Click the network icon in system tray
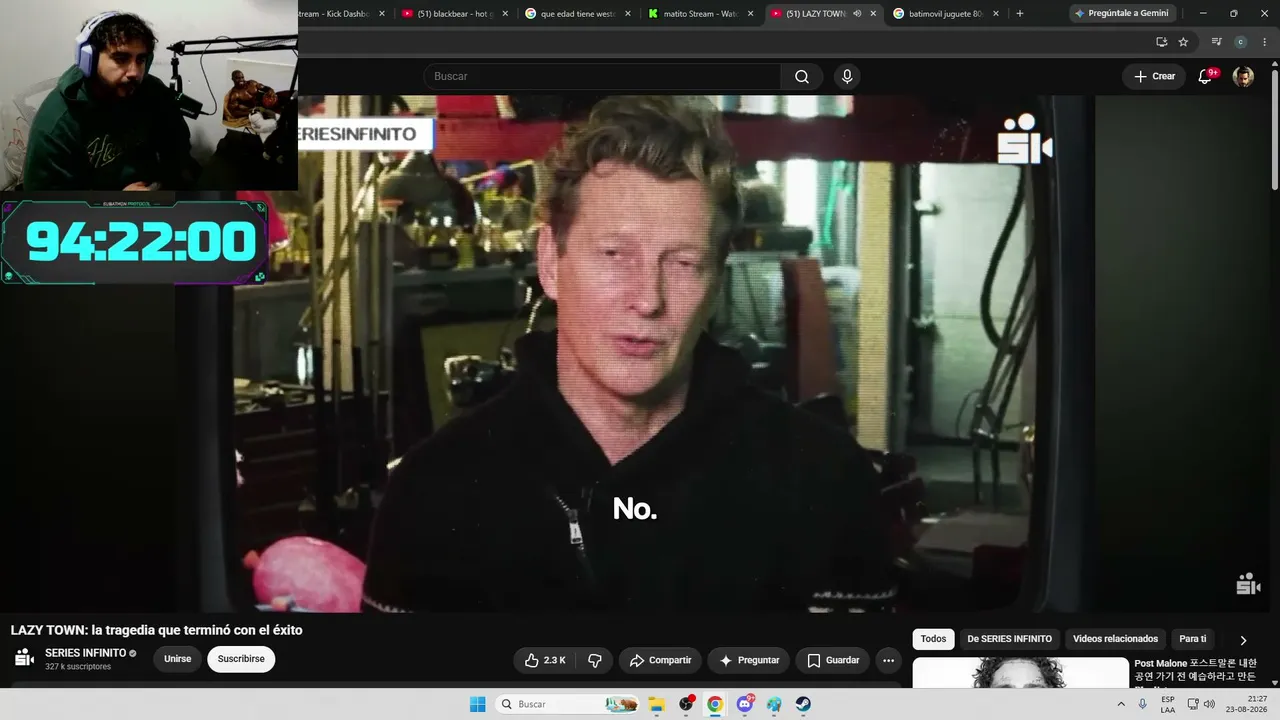Image resolution: width=1280 pixels, height=720 pixels. (1192, 704)
